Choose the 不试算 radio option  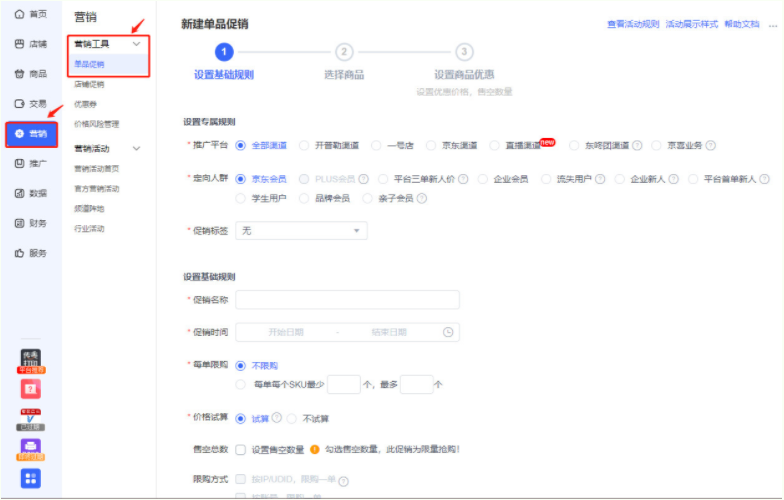tap(292, 418)
